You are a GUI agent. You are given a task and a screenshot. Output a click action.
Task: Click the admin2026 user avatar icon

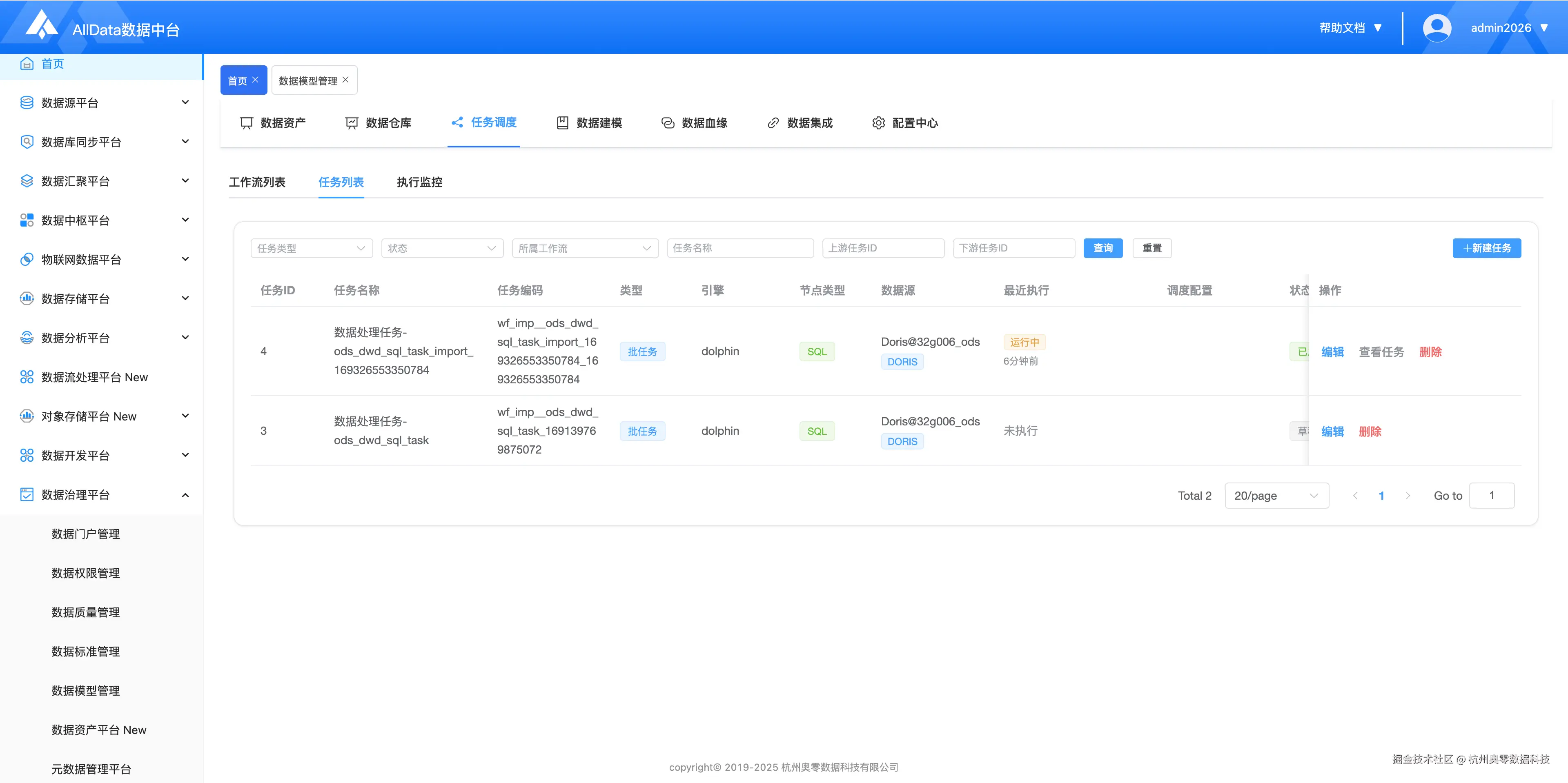(x=1437, y=28)
